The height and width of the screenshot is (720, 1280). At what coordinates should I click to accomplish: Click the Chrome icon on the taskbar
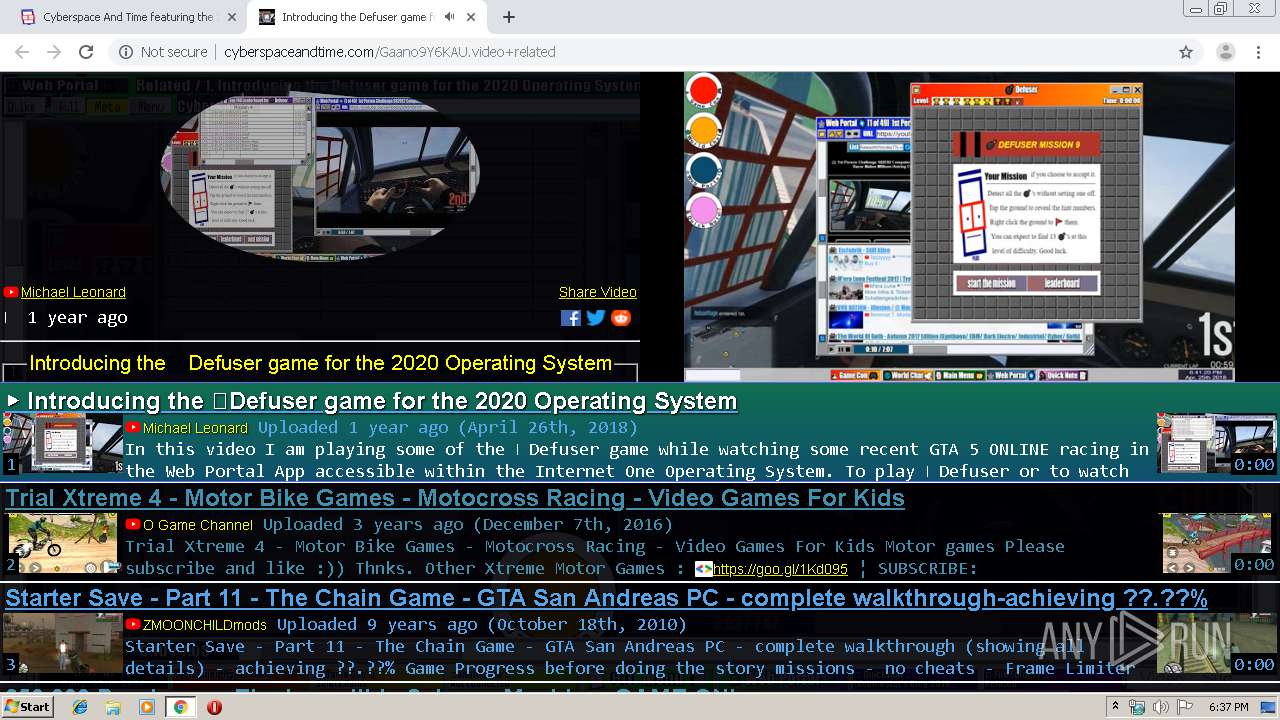[180, 707]
